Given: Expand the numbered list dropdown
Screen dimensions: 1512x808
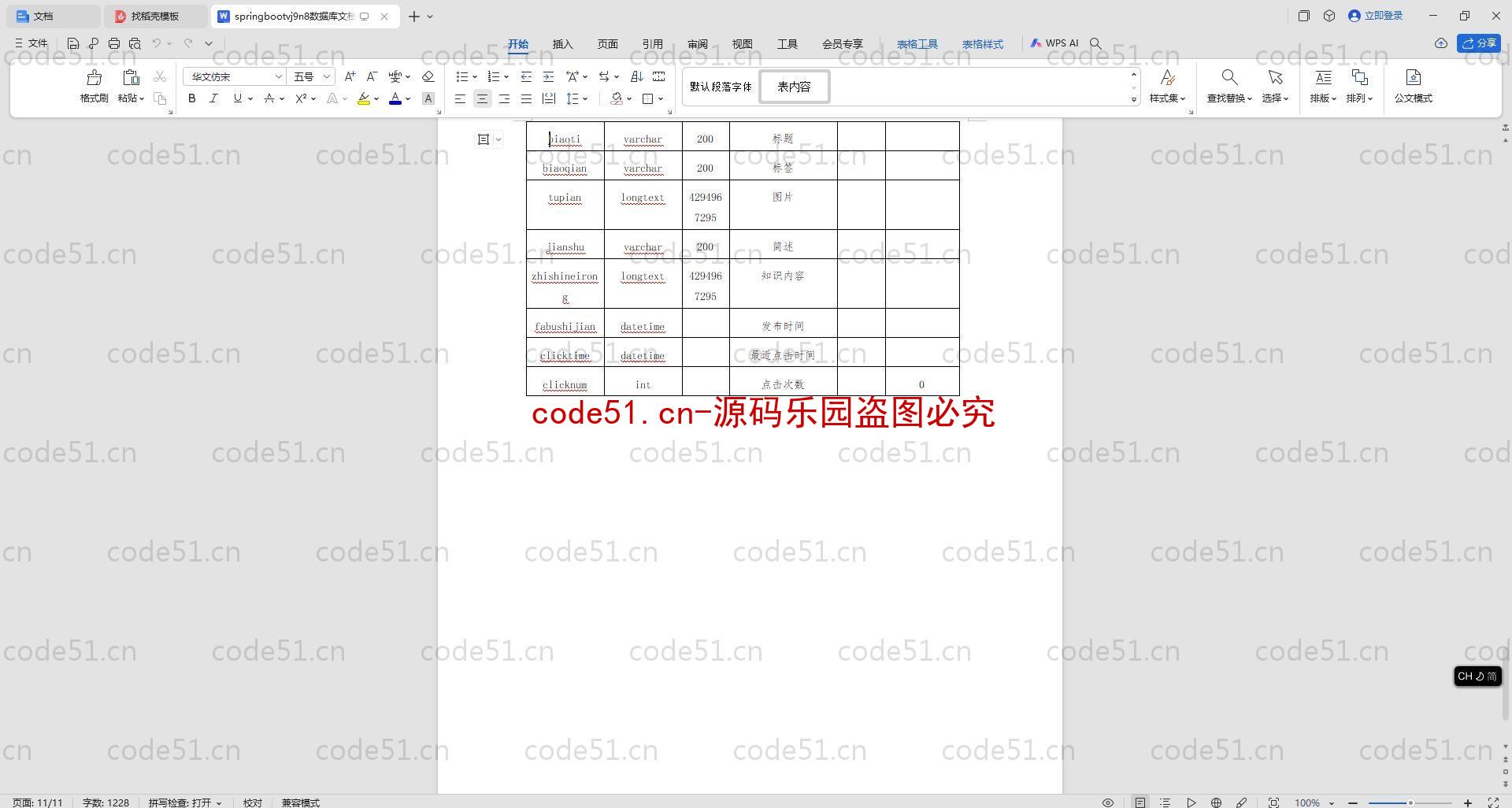Looking at the screenshot, I should (x=506, y=77).
